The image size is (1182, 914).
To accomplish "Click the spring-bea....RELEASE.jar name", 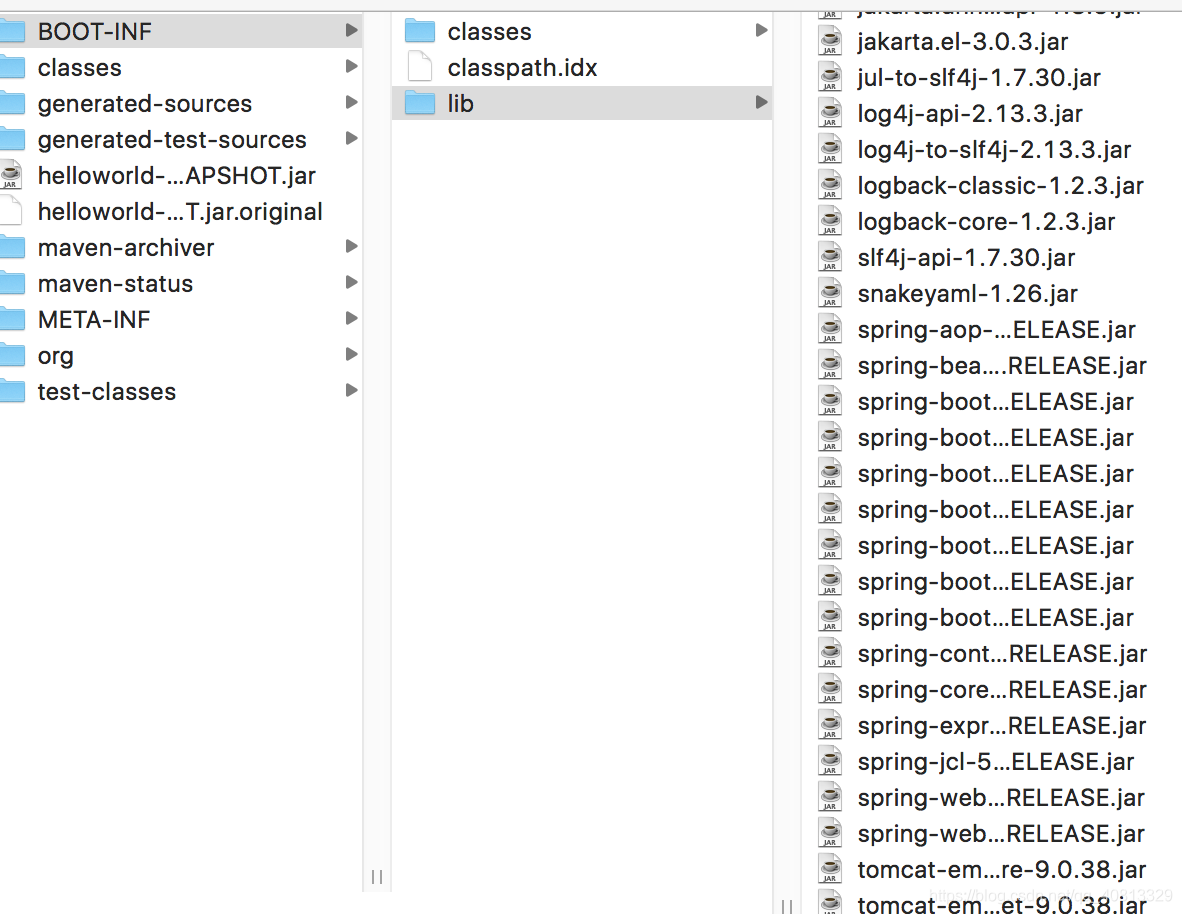I will [x=1002, y=366].
